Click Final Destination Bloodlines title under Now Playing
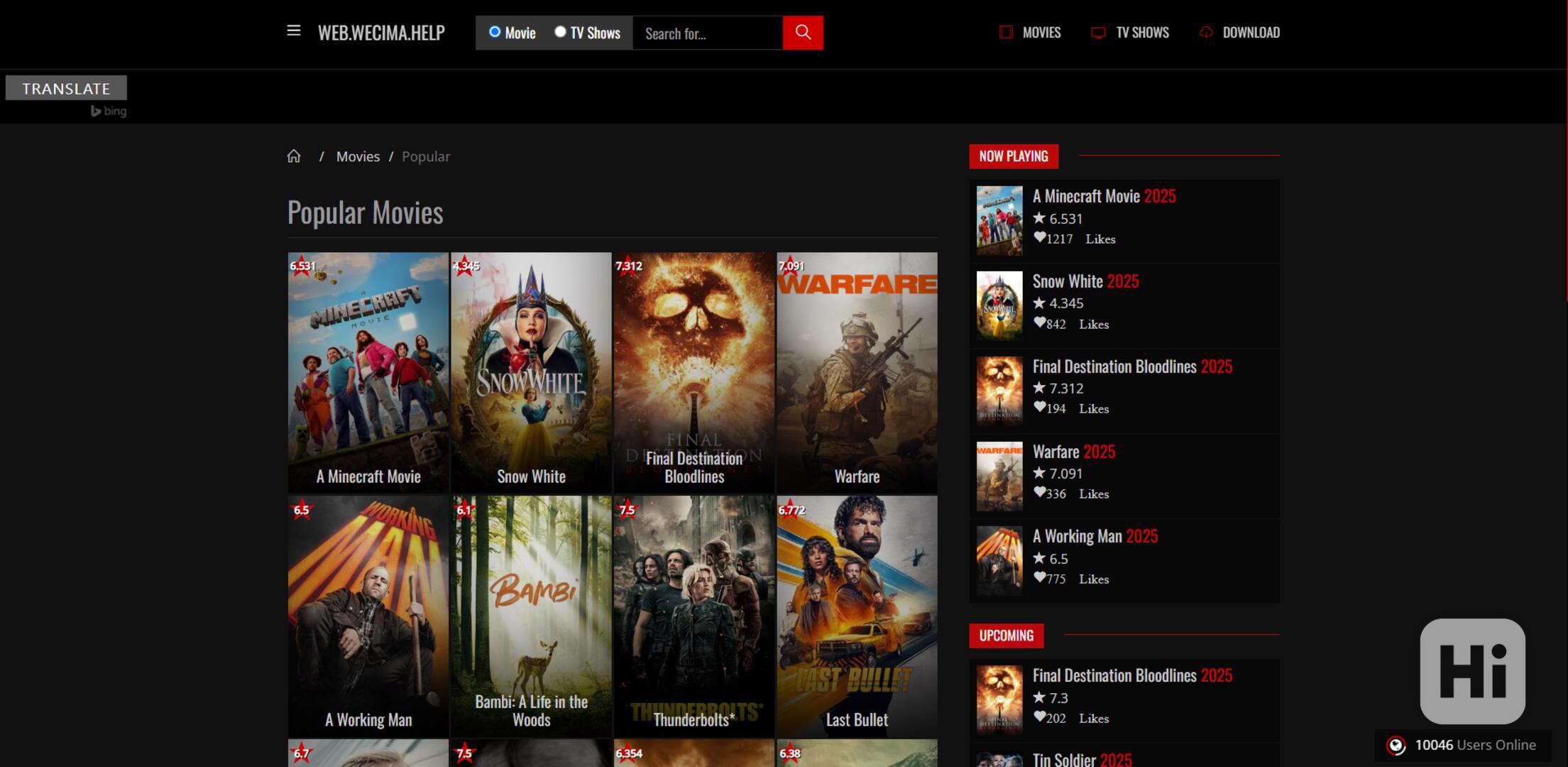The height and width of the screenshot is (767, 1568). click(x=1132, y=366)
